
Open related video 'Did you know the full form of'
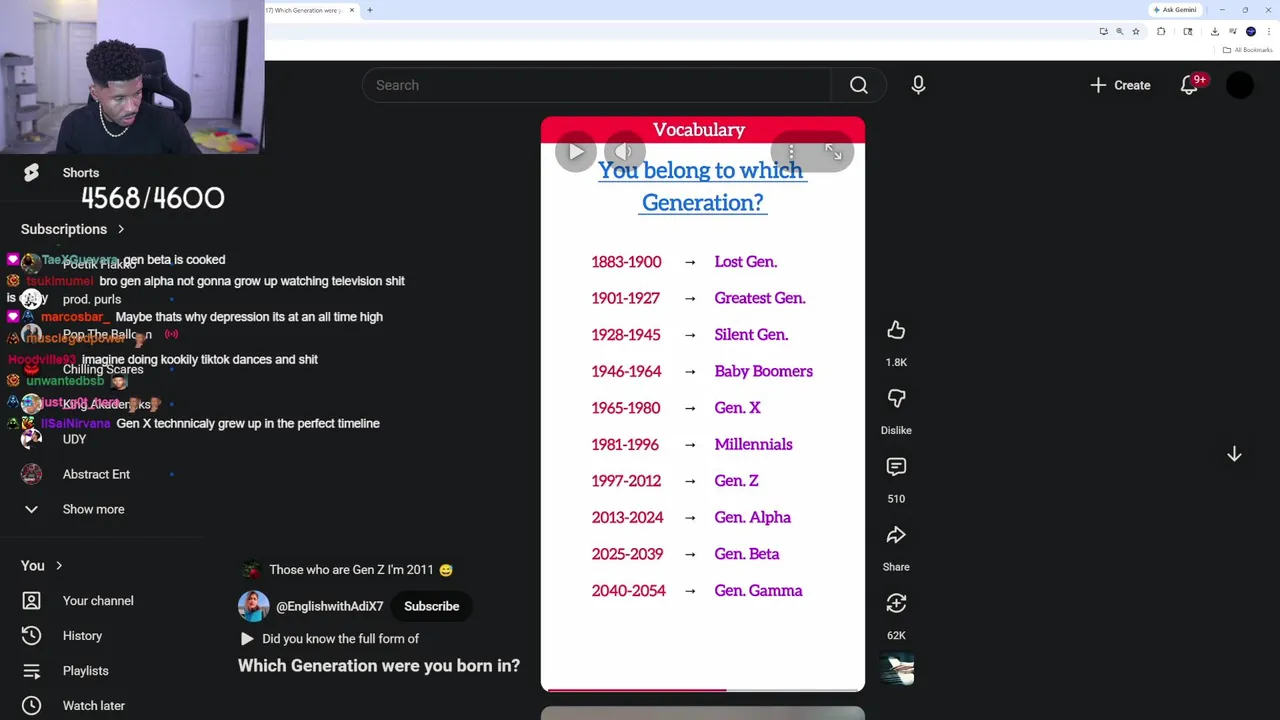click(330, 638)
